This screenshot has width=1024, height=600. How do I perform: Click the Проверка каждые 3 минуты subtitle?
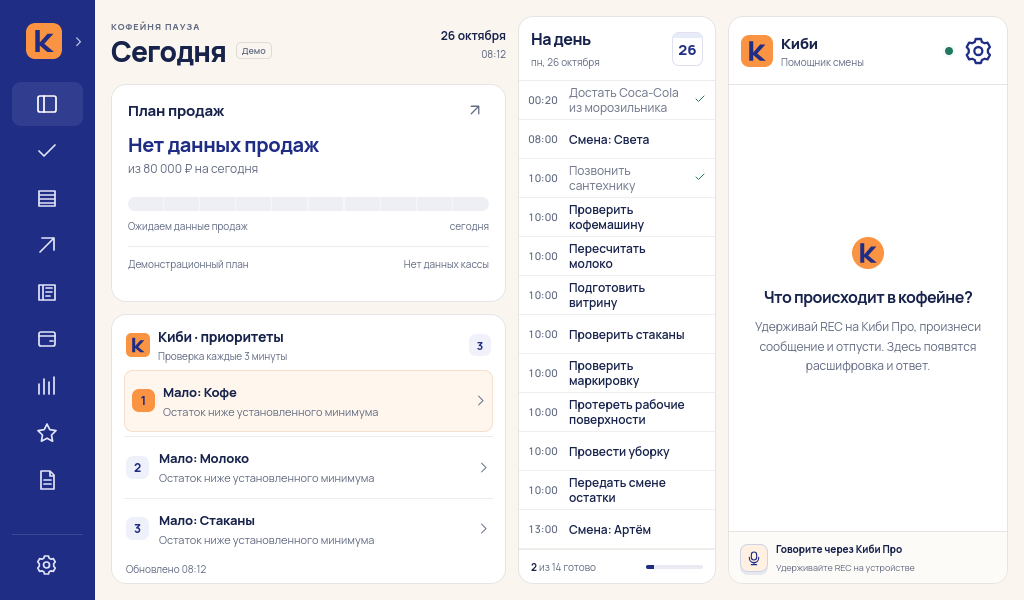tap(223, 356)
